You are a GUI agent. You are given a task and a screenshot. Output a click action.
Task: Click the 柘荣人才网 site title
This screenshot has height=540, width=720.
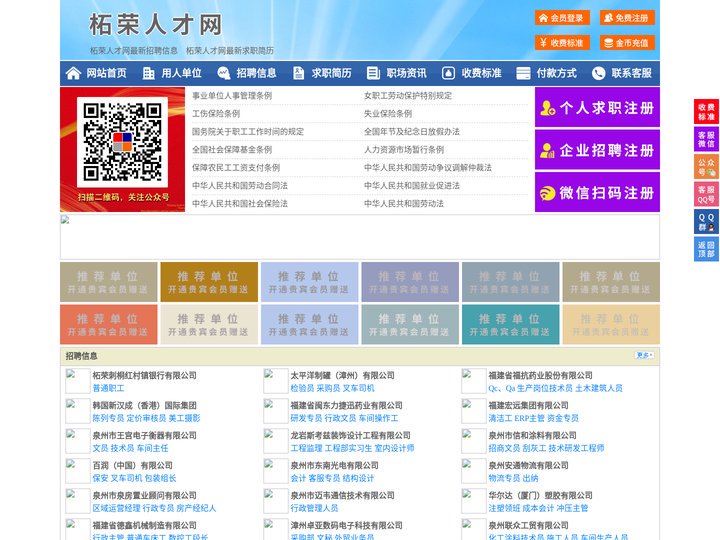(x=156, y=24)
